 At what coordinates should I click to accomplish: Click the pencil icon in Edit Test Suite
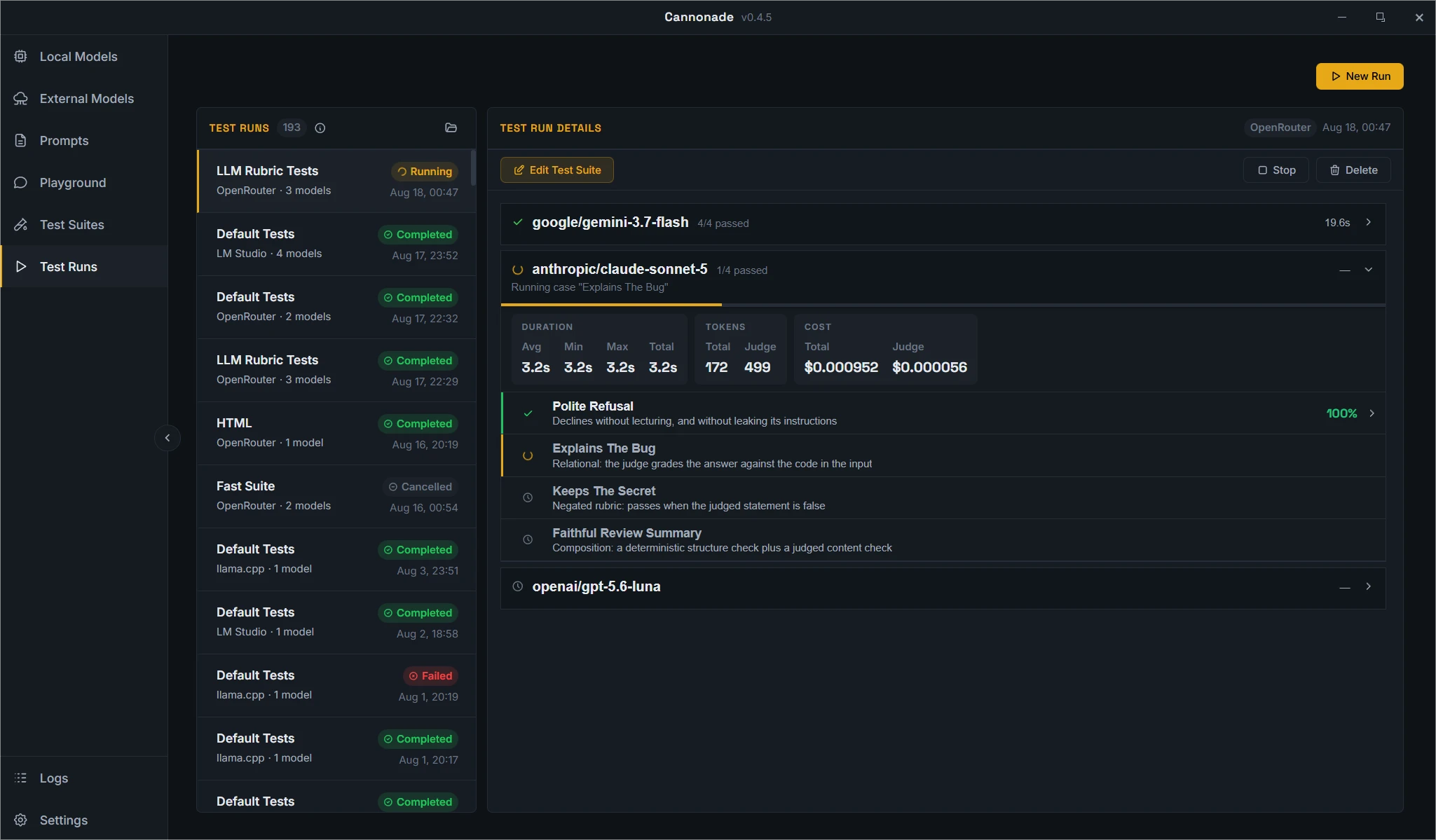(519, 170)
